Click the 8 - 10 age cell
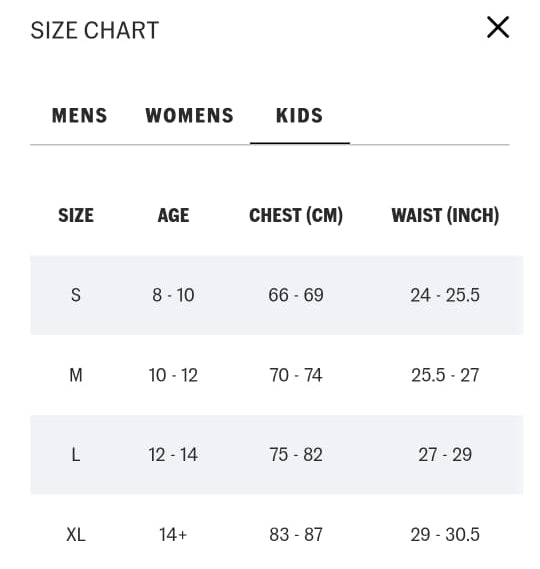Image resolution: width=540 pixels, height=569 pixels. click(173, 295)
